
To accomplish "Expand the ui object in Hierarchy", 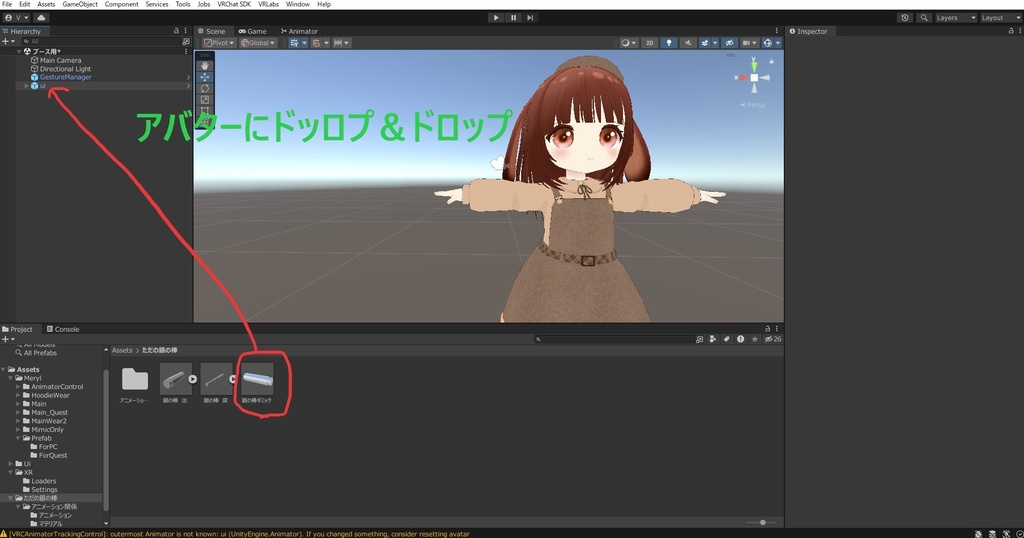I will pyautogui.click(x=26, y=86).
